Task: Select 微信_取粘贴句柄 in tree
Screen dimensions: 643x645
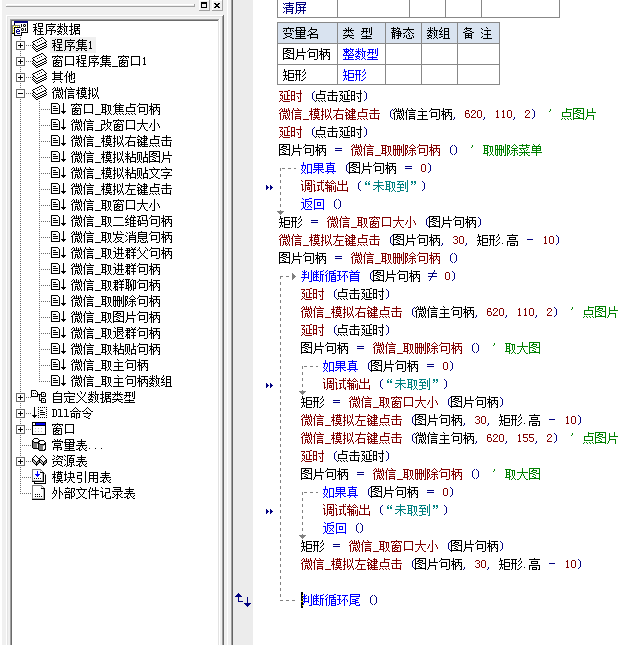Action: pos(116,349)
